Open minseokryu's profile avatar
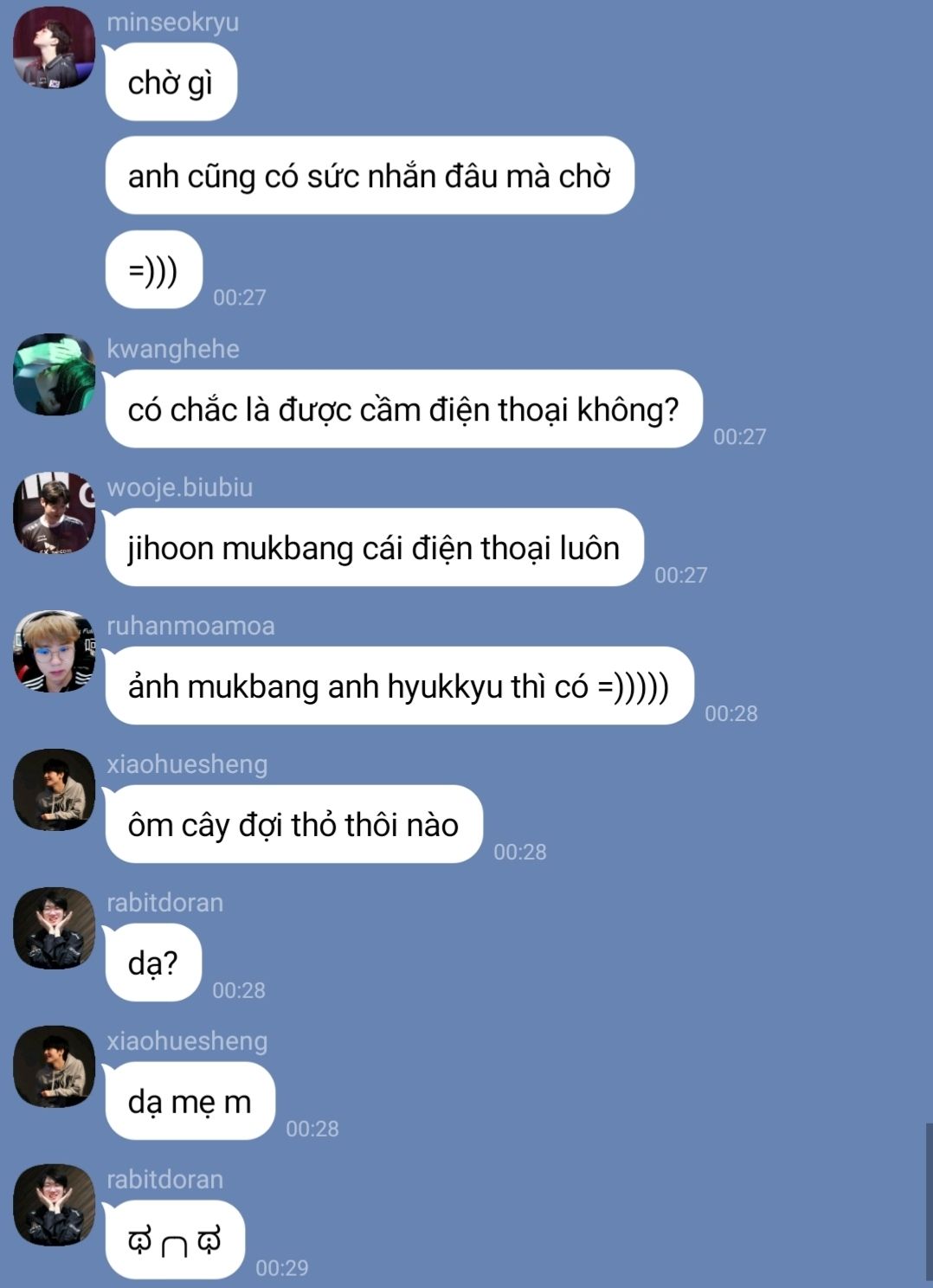933x1288 pixels. (54, 47)
